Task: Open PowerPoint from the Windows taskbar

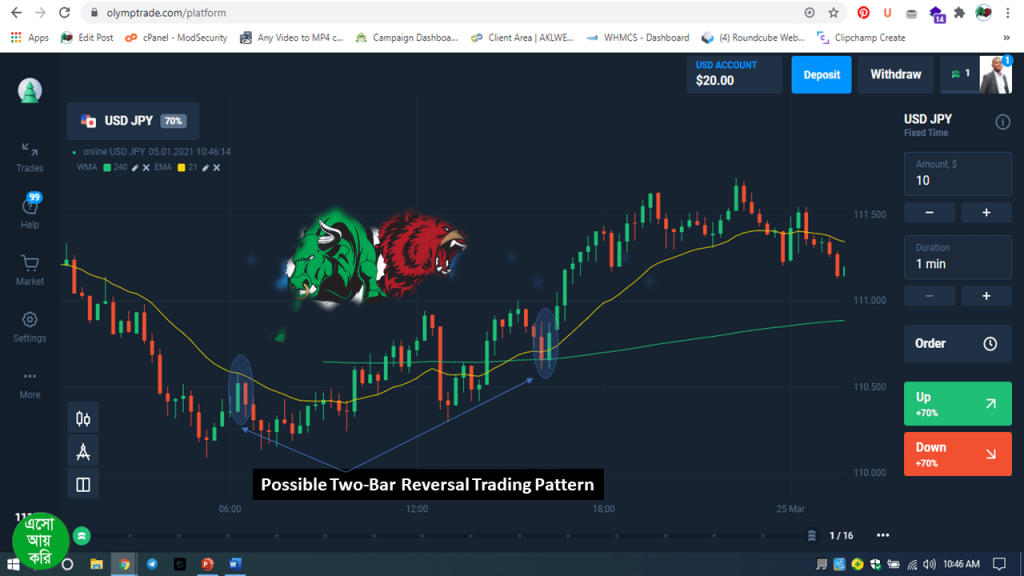Action: [208, 564]
